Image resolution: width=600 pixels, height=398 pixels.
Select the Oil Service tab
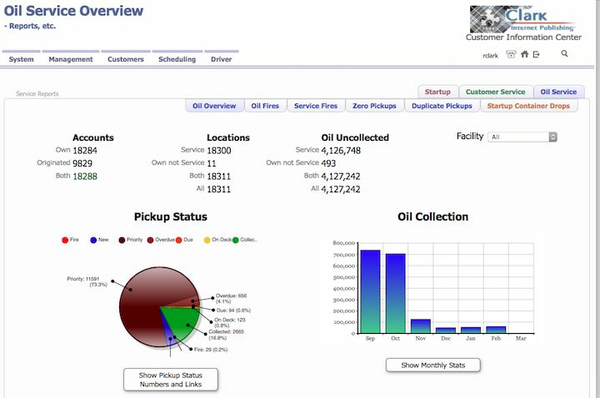tap(559, 92)
